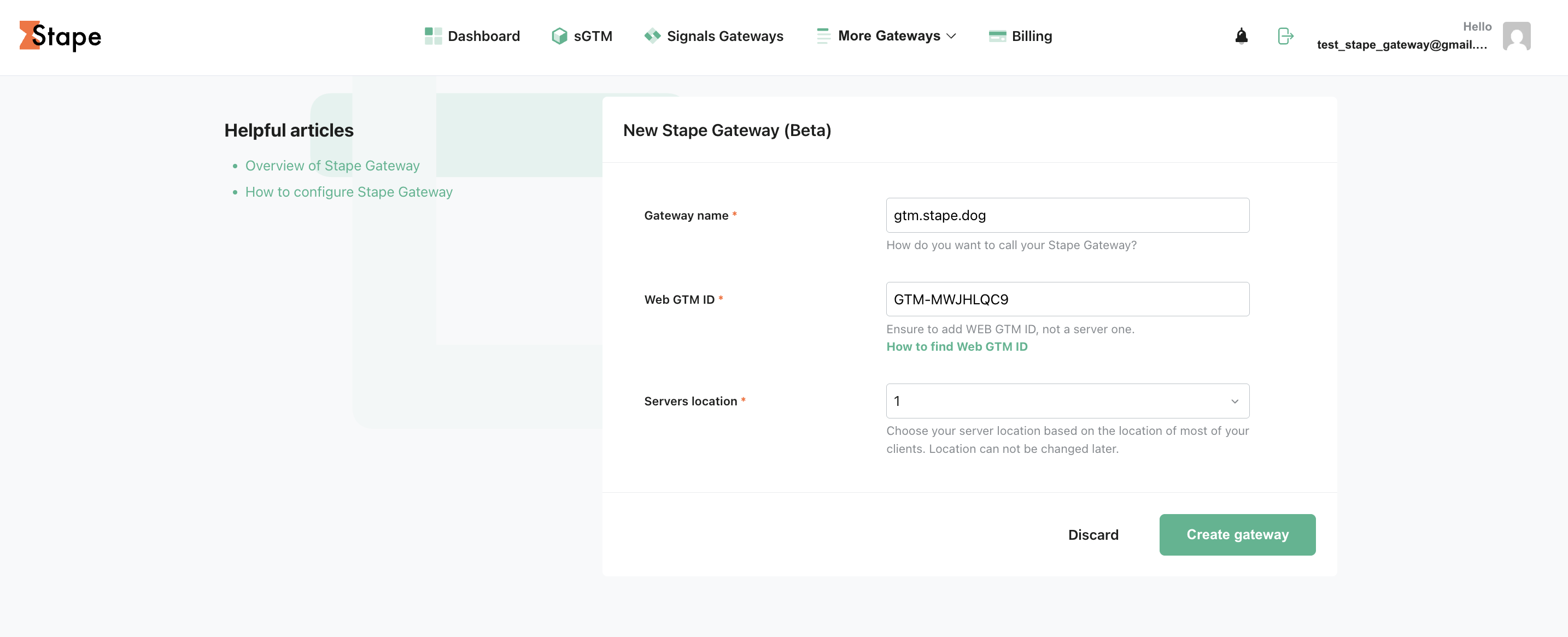Click the Helpful articles heading
Image resolution: width=1568 pixels, height=637 pixels.
click(x=289, y=129)
